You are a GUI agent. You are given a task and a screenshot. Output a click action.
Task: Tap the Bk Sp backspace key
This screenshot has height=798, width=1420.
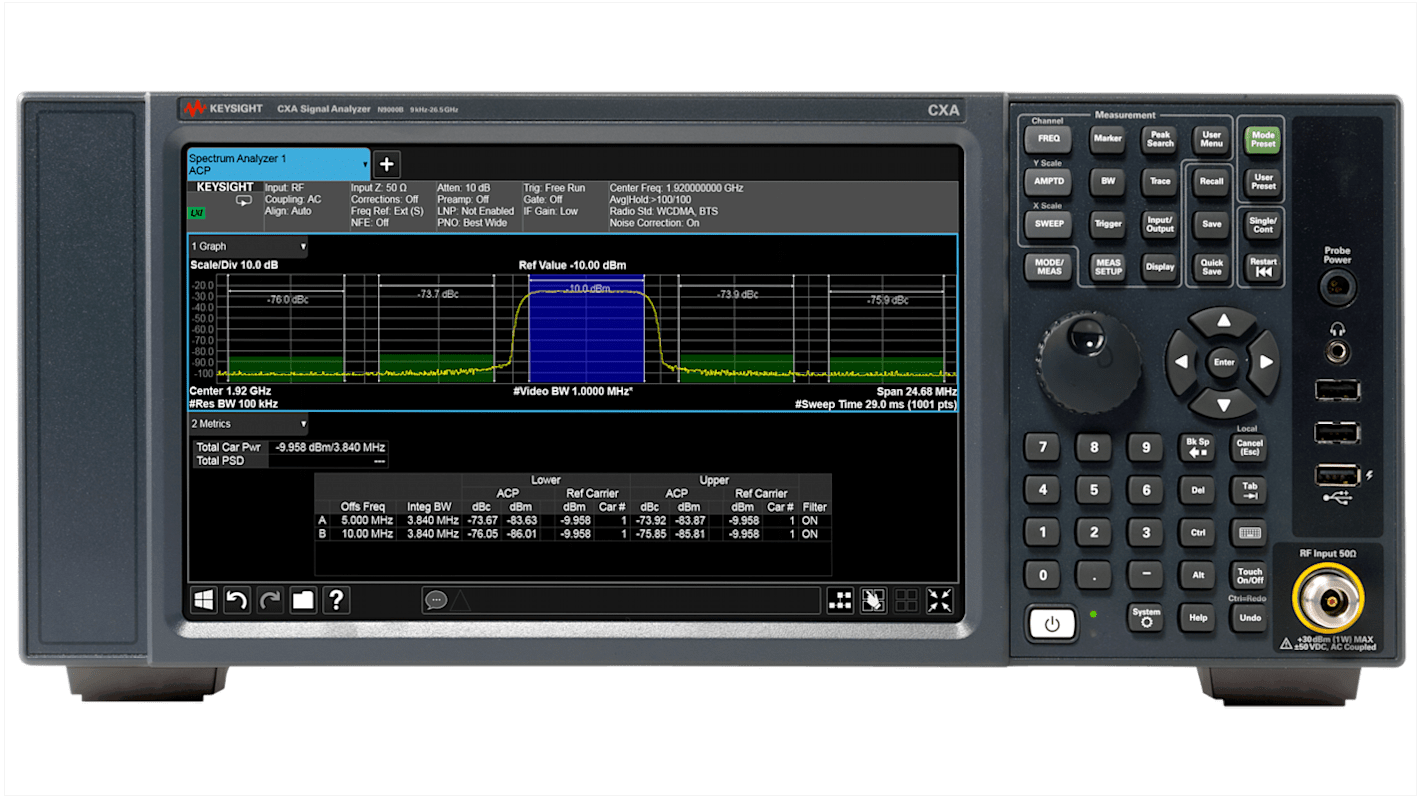point(1197,447)
